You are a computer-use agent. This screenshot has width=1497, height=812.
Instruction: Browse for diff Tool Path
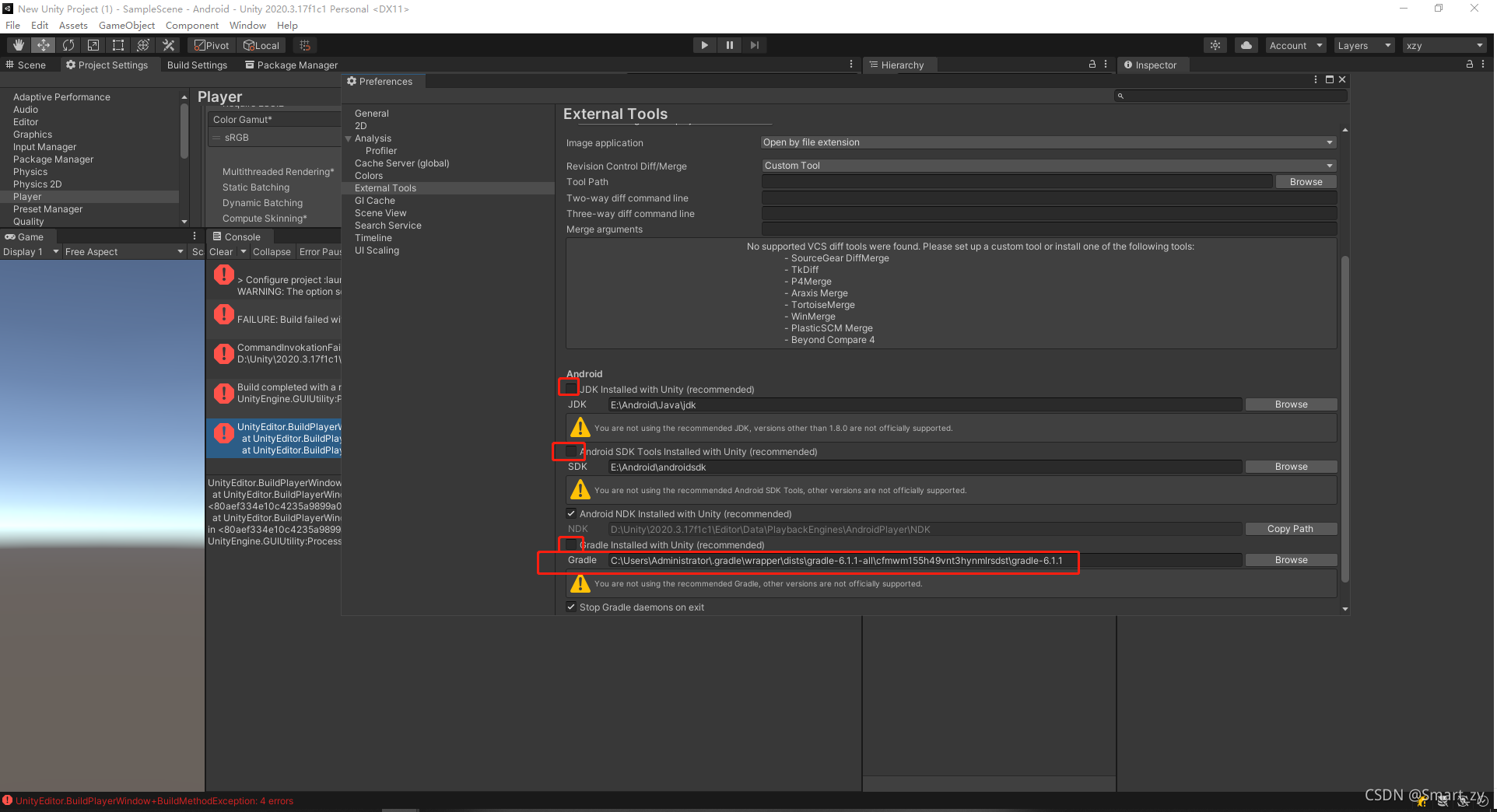coord(1306,182)
